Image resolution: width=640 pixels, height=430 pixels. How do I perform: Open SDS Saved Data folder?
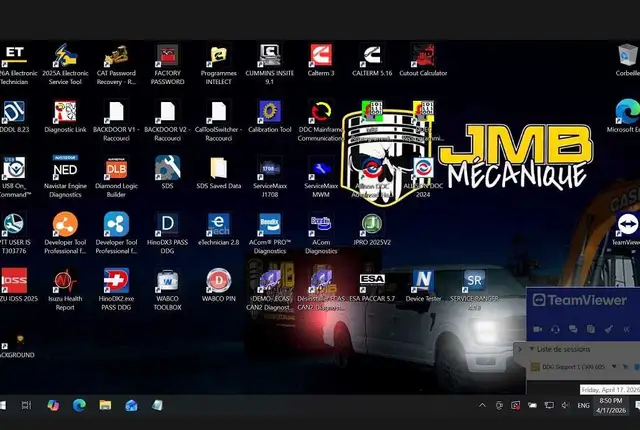pyautogui.click(x=219, y=173)
